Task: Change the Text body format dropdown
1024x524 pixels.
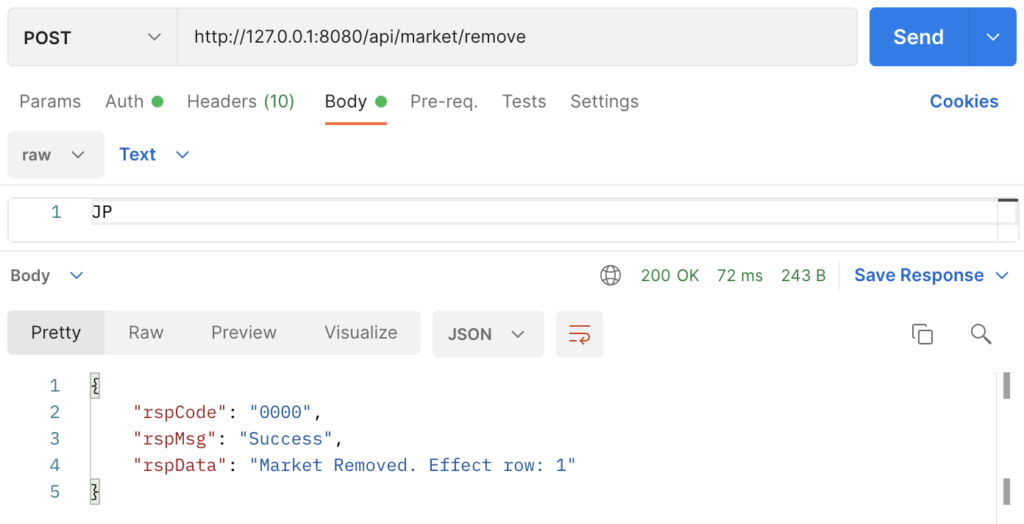Action: [x=154, y=155]
